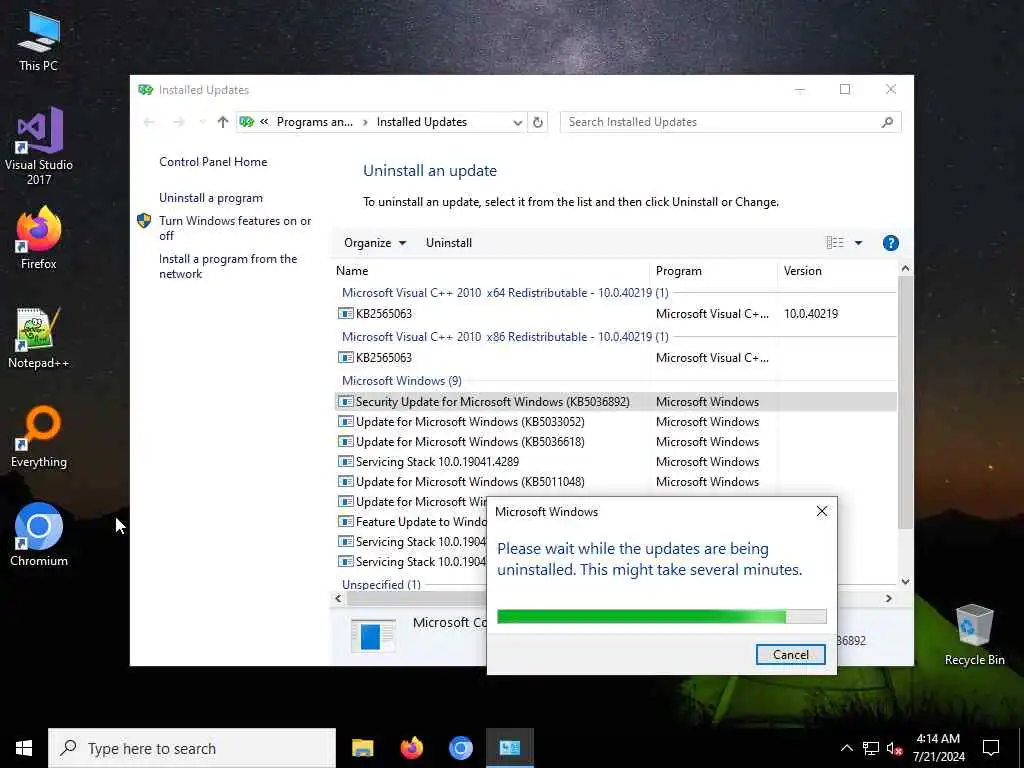Viewport: 1024px width, 768px height.
Task: Launch Visual Studio 2017 desktop shortcut
Action: tap(39, 146)
